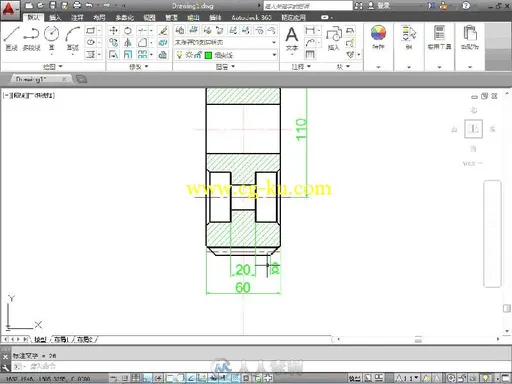The height and width of the screenshot is (384, 512).
Task: Click the green layer color swatch
Action: point(208,55)
